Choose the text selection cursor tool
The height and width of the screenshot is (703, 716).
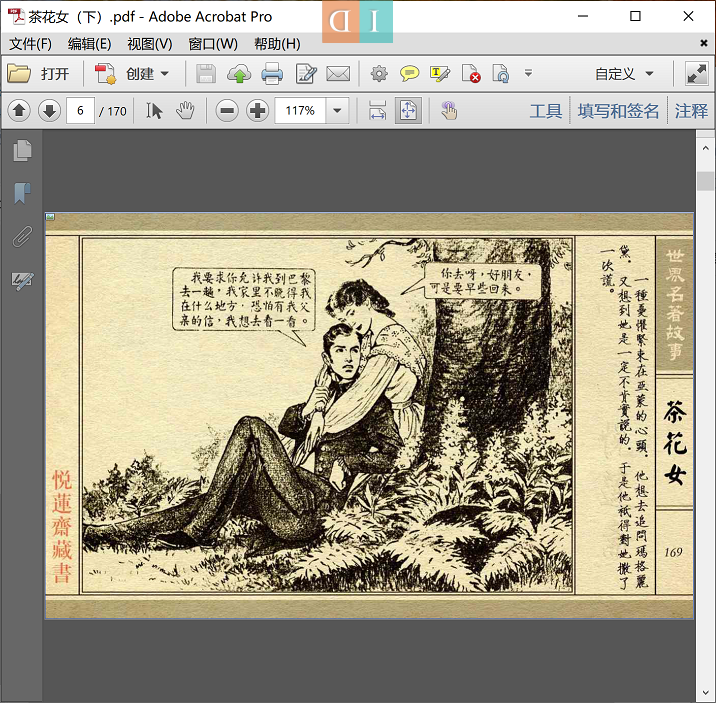coord(154,110)
